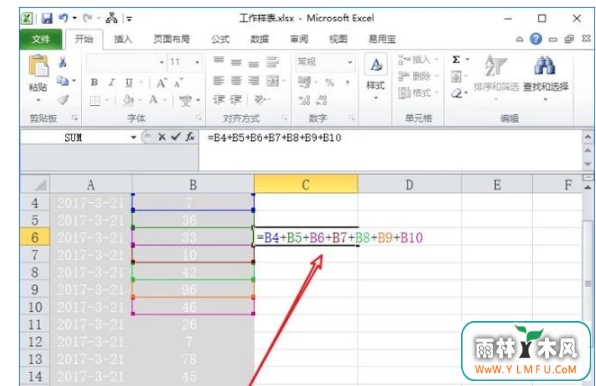Click the Clear eraser icon
Screen dimensions: 596x386
(x=457, y=93)
